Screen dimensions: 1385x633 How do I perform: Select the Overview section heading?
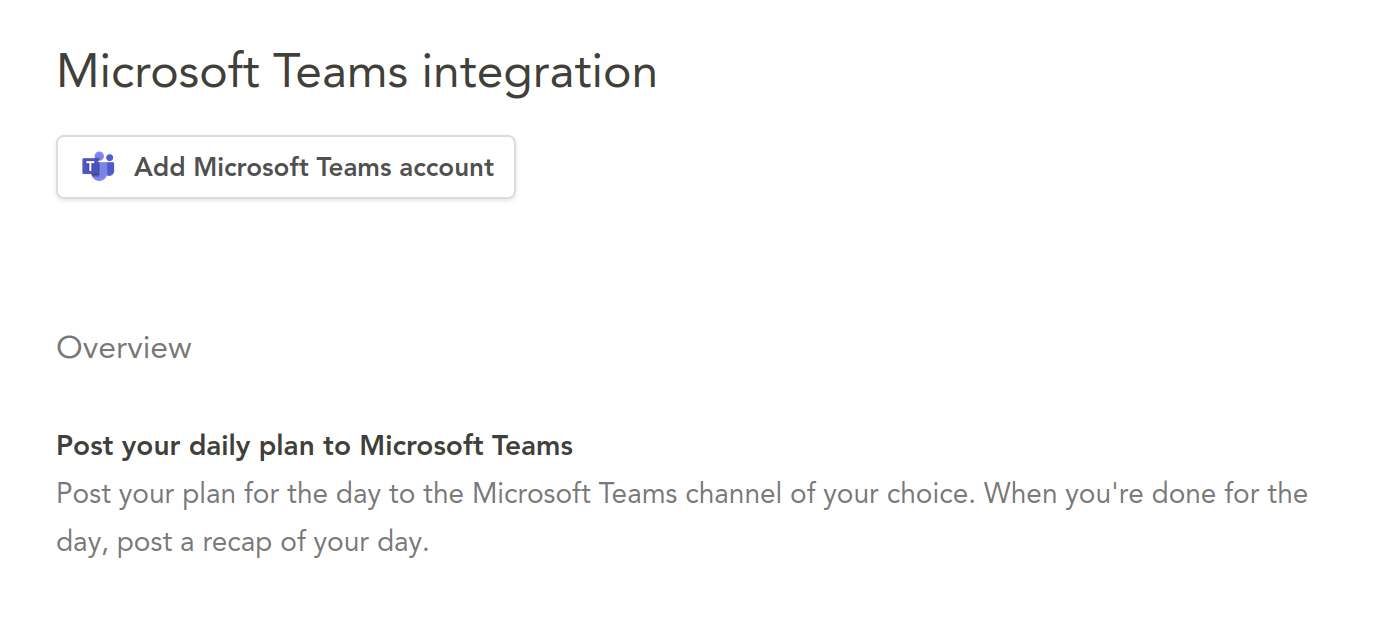pyautogui.click(x=124, y=348)
